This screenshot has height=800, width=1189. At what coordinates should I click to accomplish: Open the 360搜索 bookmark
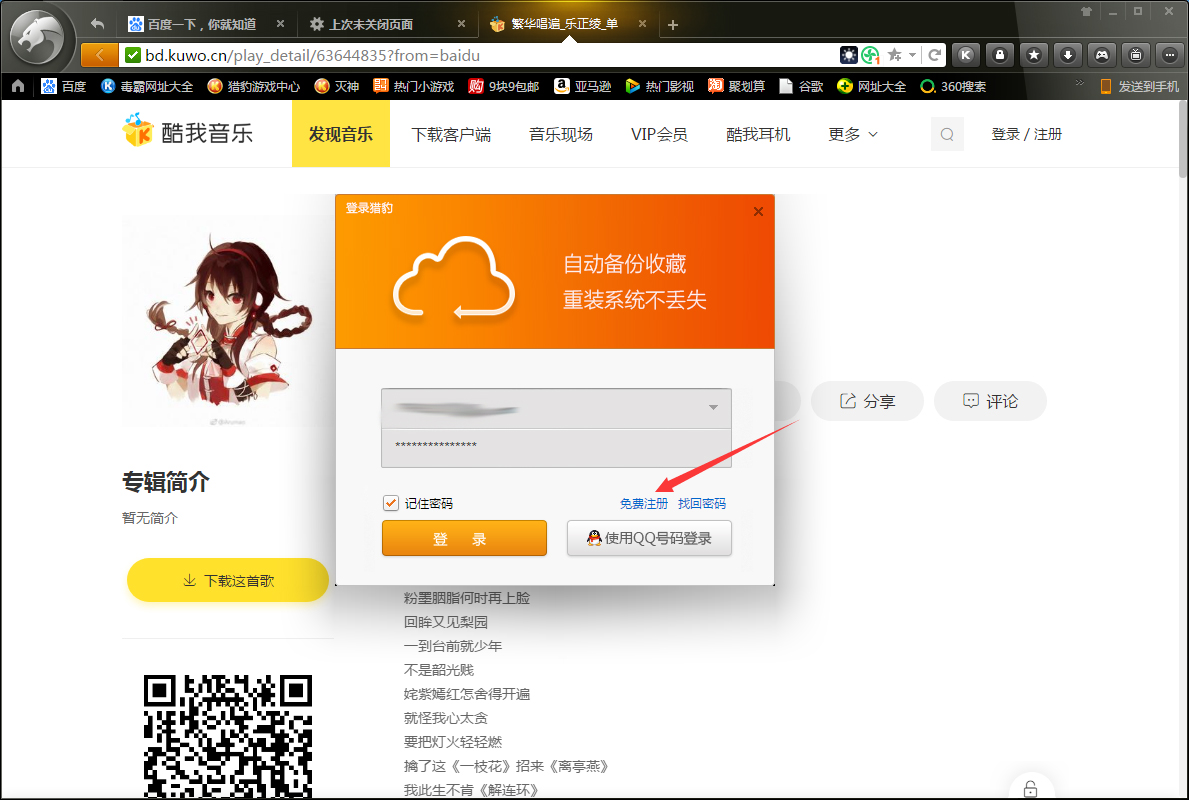[x=953, y=86]
